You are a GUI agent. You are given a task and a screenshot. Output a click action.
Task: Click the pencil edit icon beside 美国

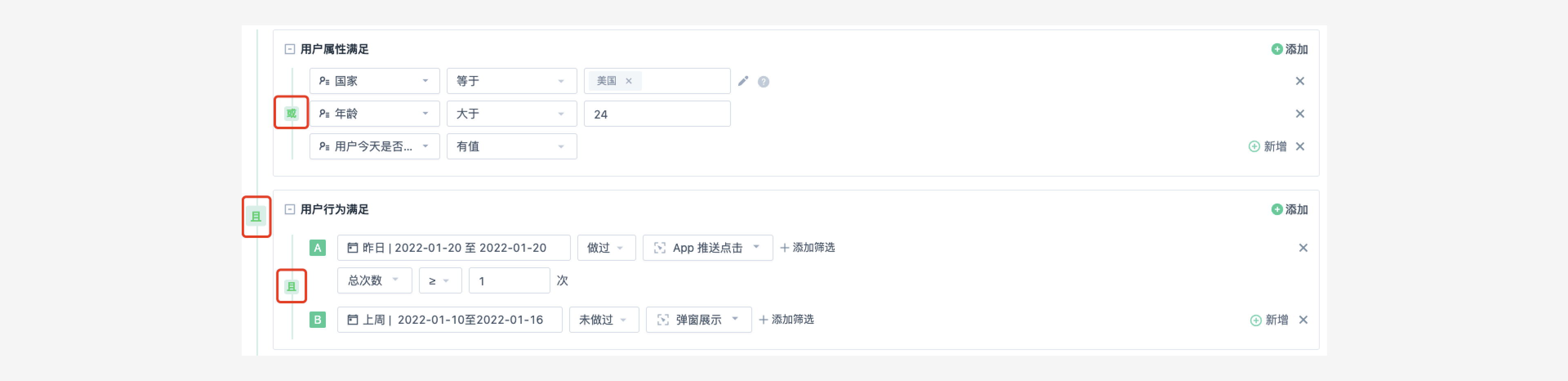743,81
